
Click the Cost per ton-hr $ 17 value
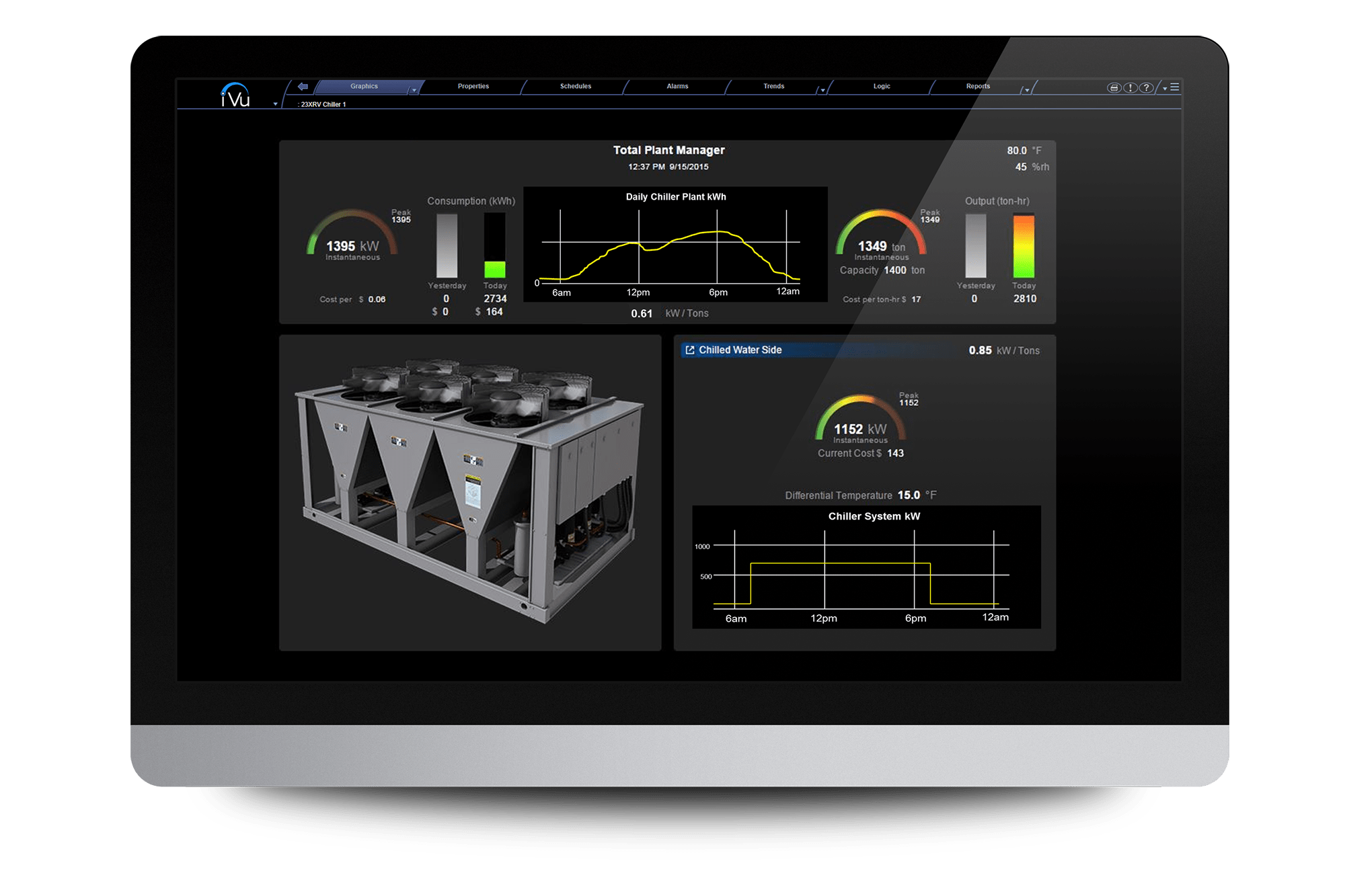882,300
